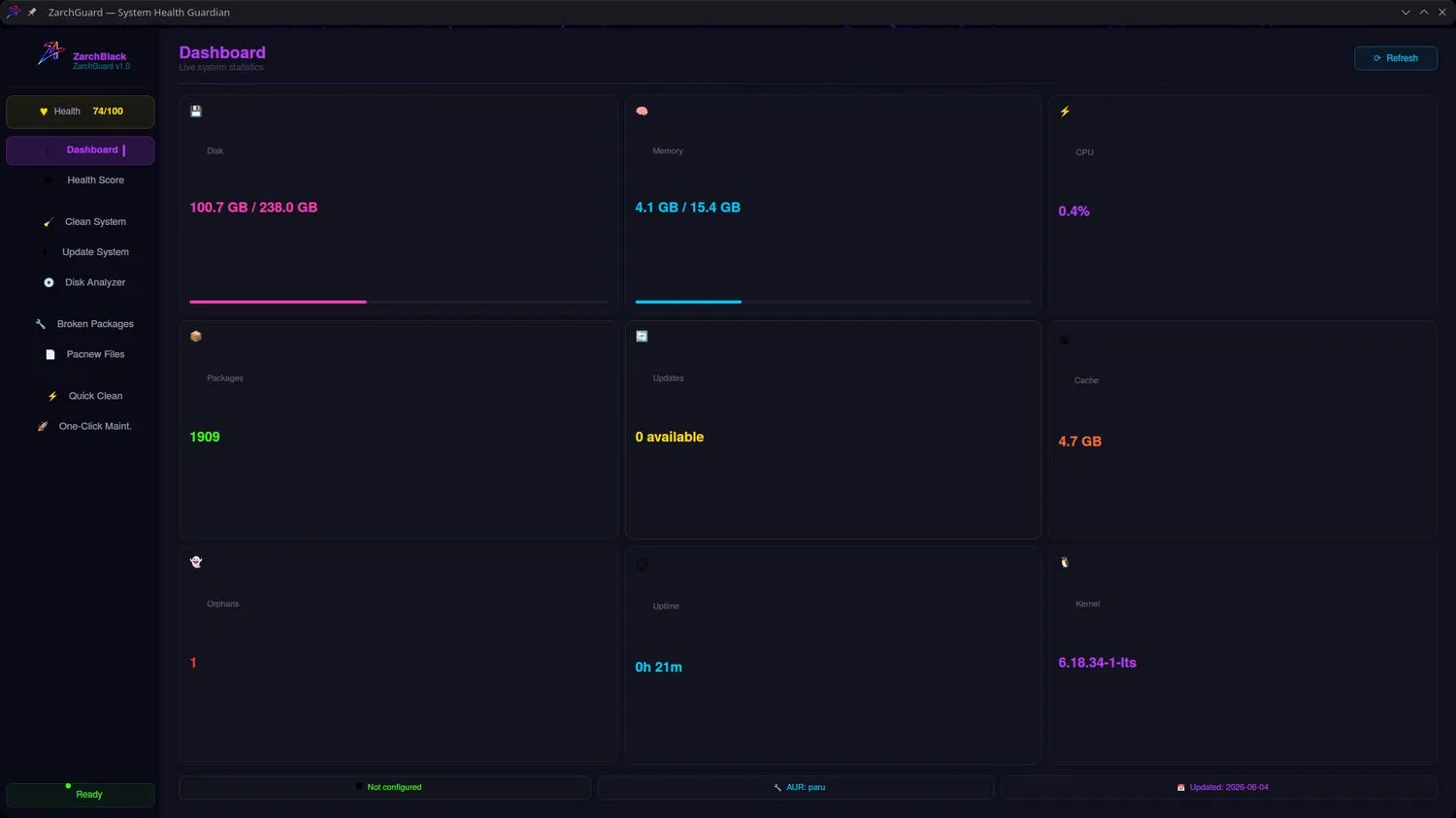Click the 0 available updates text

[670, 438]
